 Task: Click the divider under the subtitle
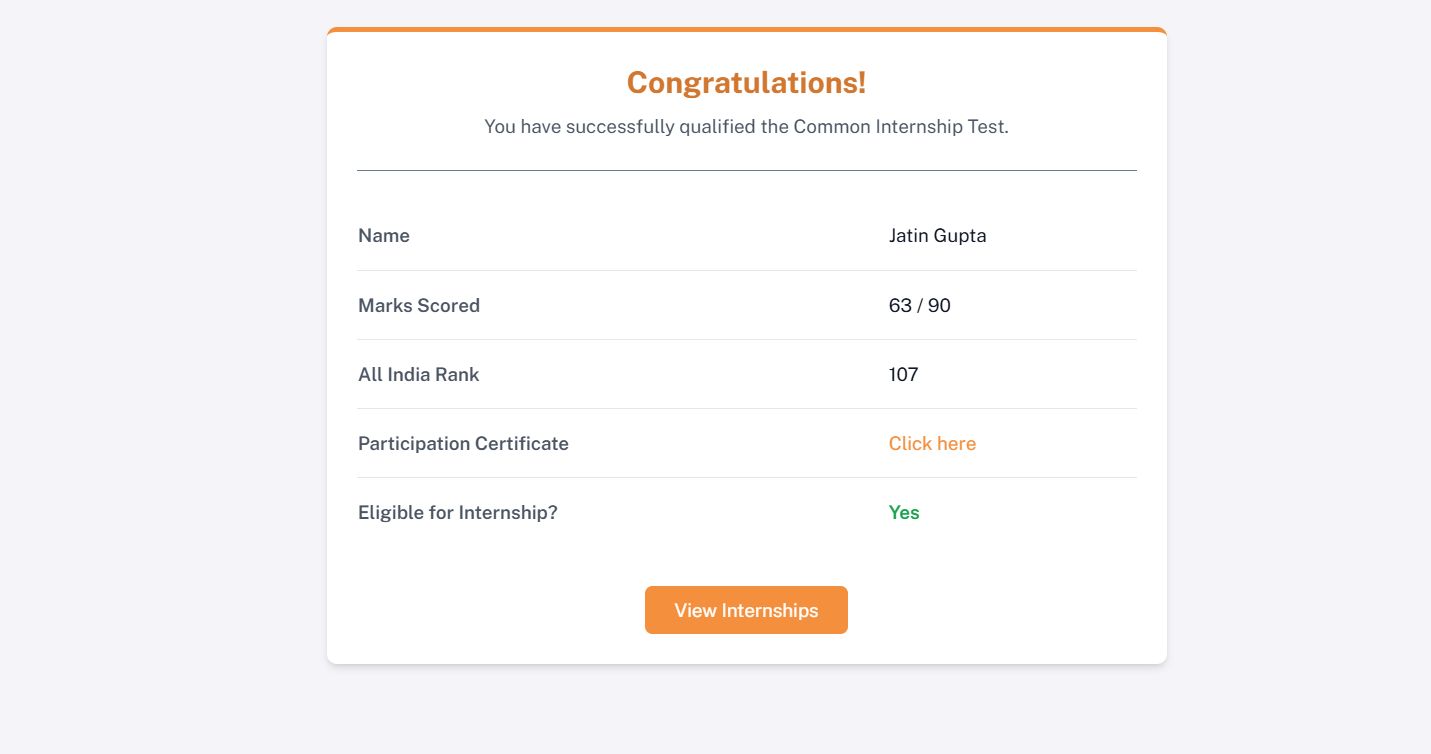(x=746, y=170)
